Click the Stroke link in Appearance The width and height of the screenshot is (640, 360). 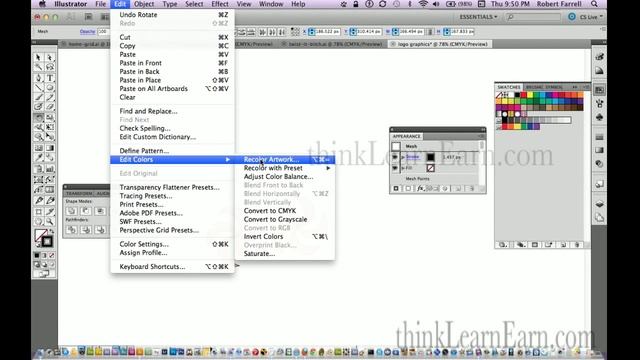(413, 157)
